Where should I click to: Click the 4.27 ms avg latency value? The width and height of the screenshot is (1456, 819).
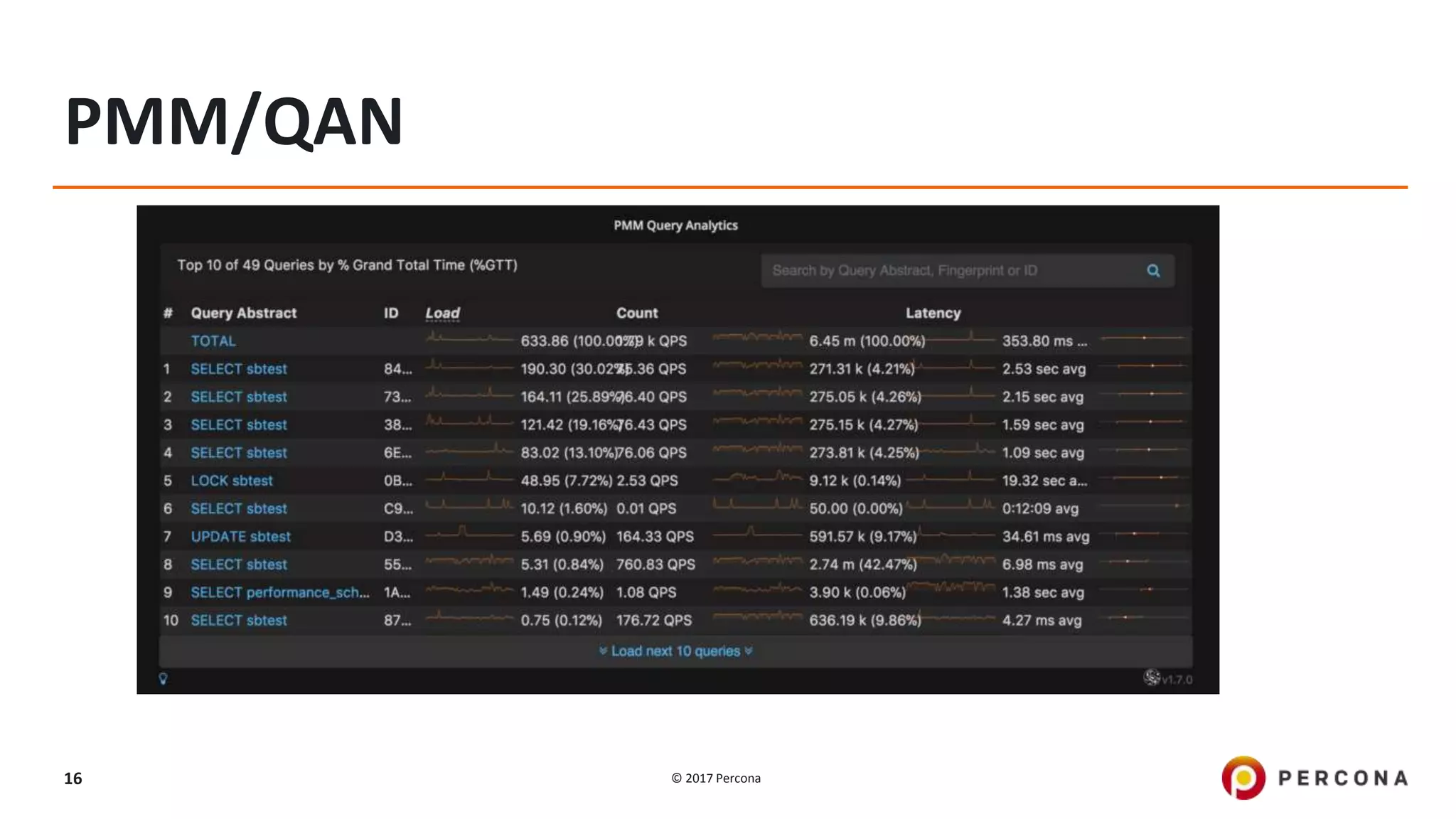(1042, 621)
